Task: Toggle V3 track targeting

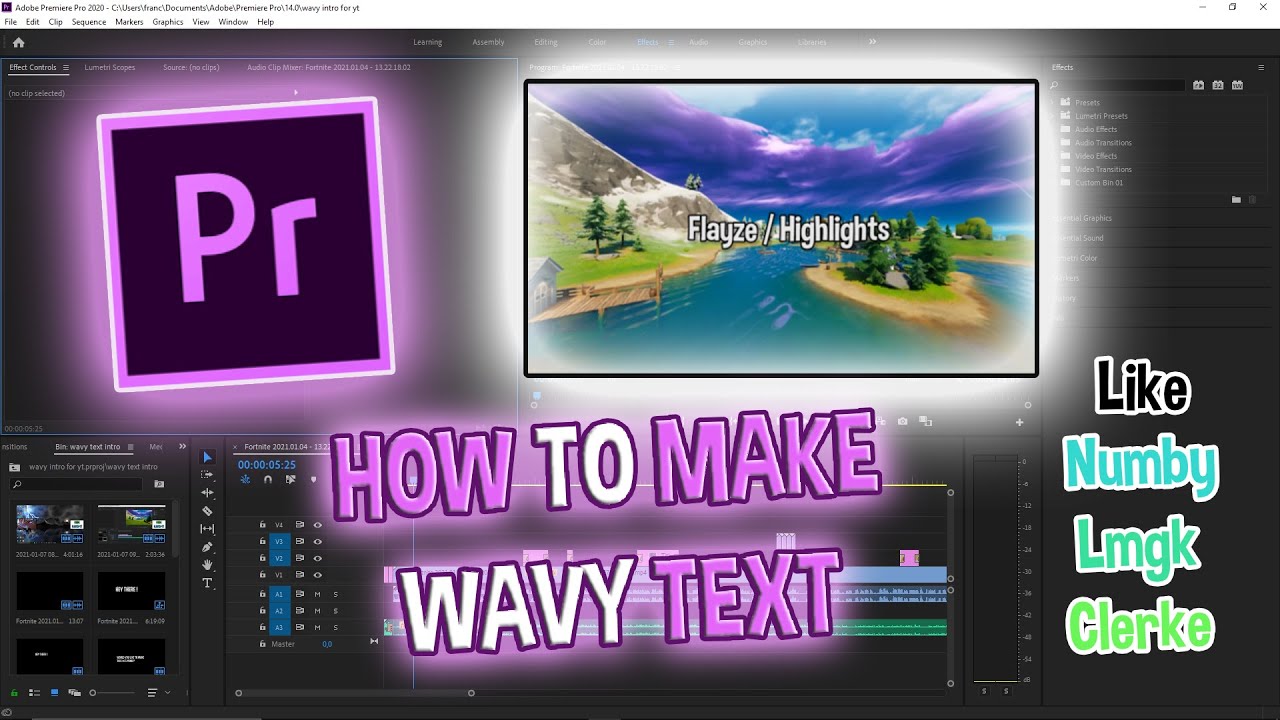Action: (x=279, y=541)
